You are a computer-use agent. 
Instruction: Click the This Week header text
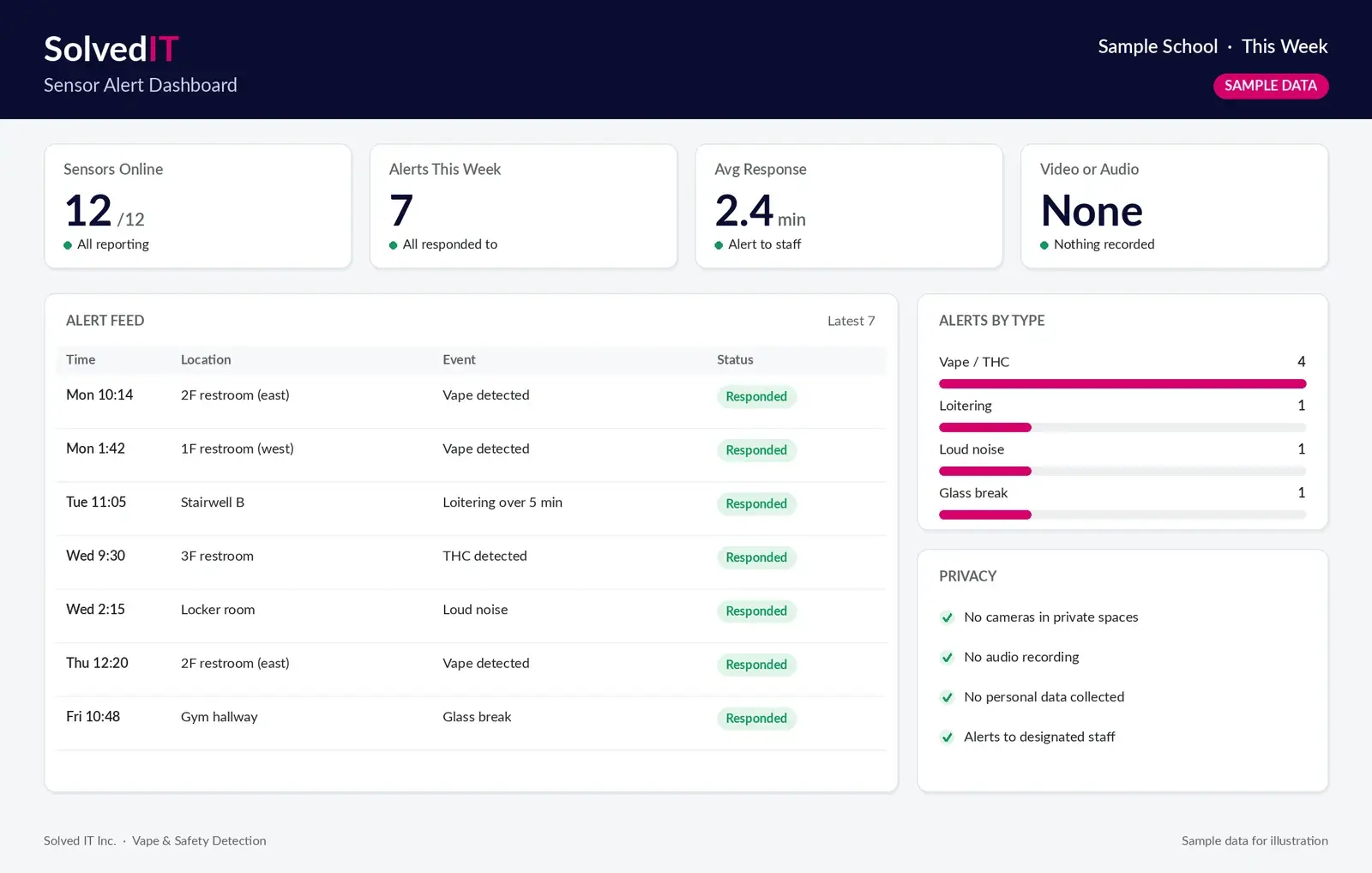pyautogui.click(x=1285, y=46)
